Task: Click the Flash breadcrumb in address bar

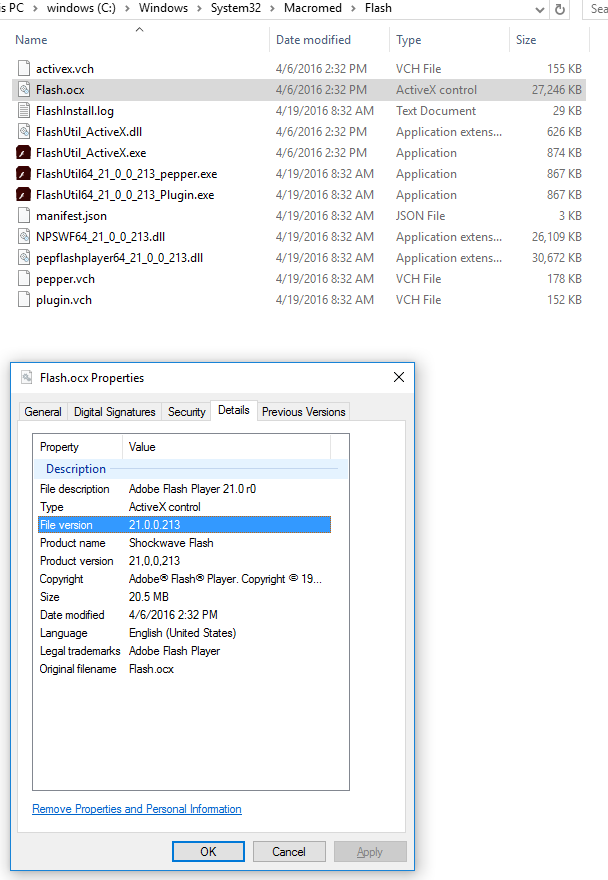Action: pos(378,8)
